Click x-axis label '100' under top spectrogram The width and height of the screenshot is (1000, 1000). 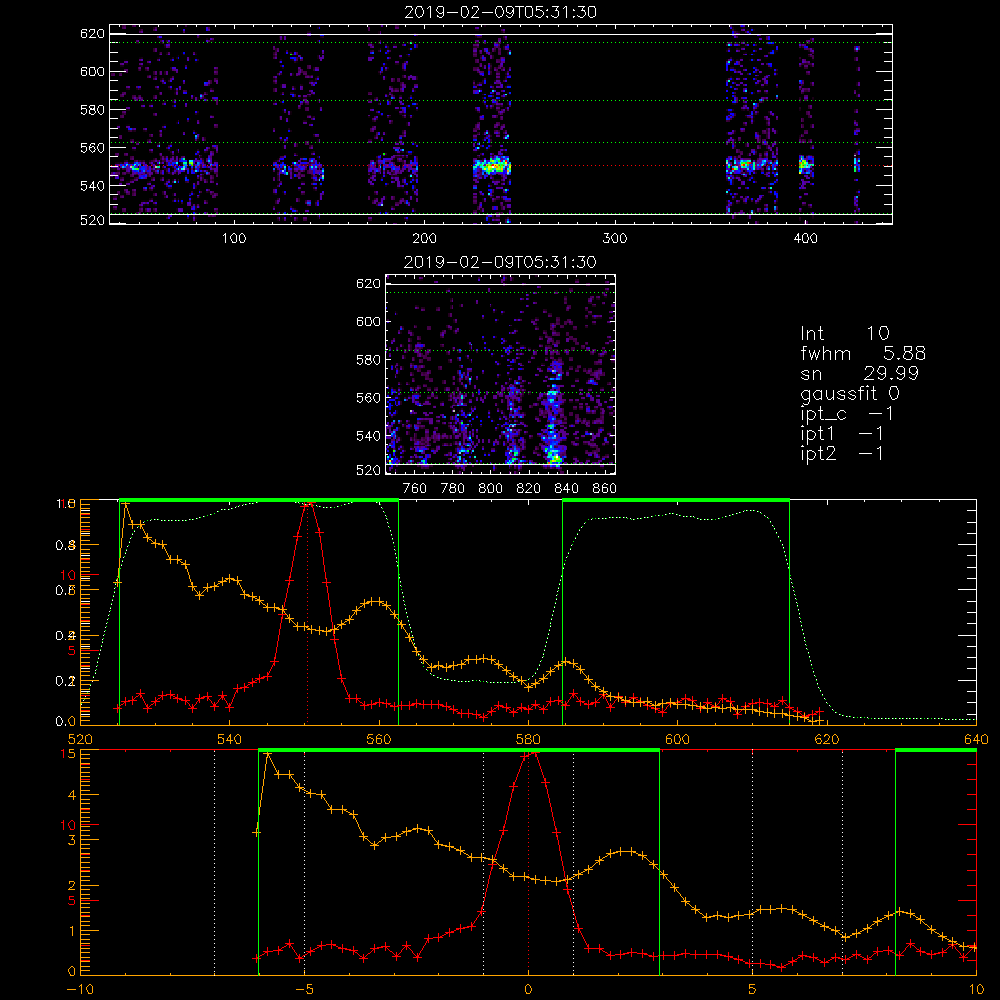point(234,239)
